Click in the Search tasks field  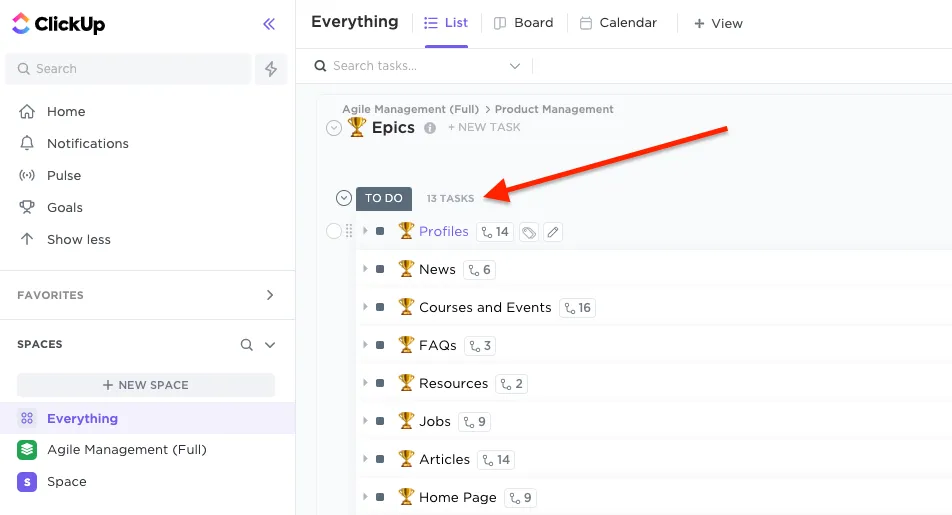(x=410, y=66)
